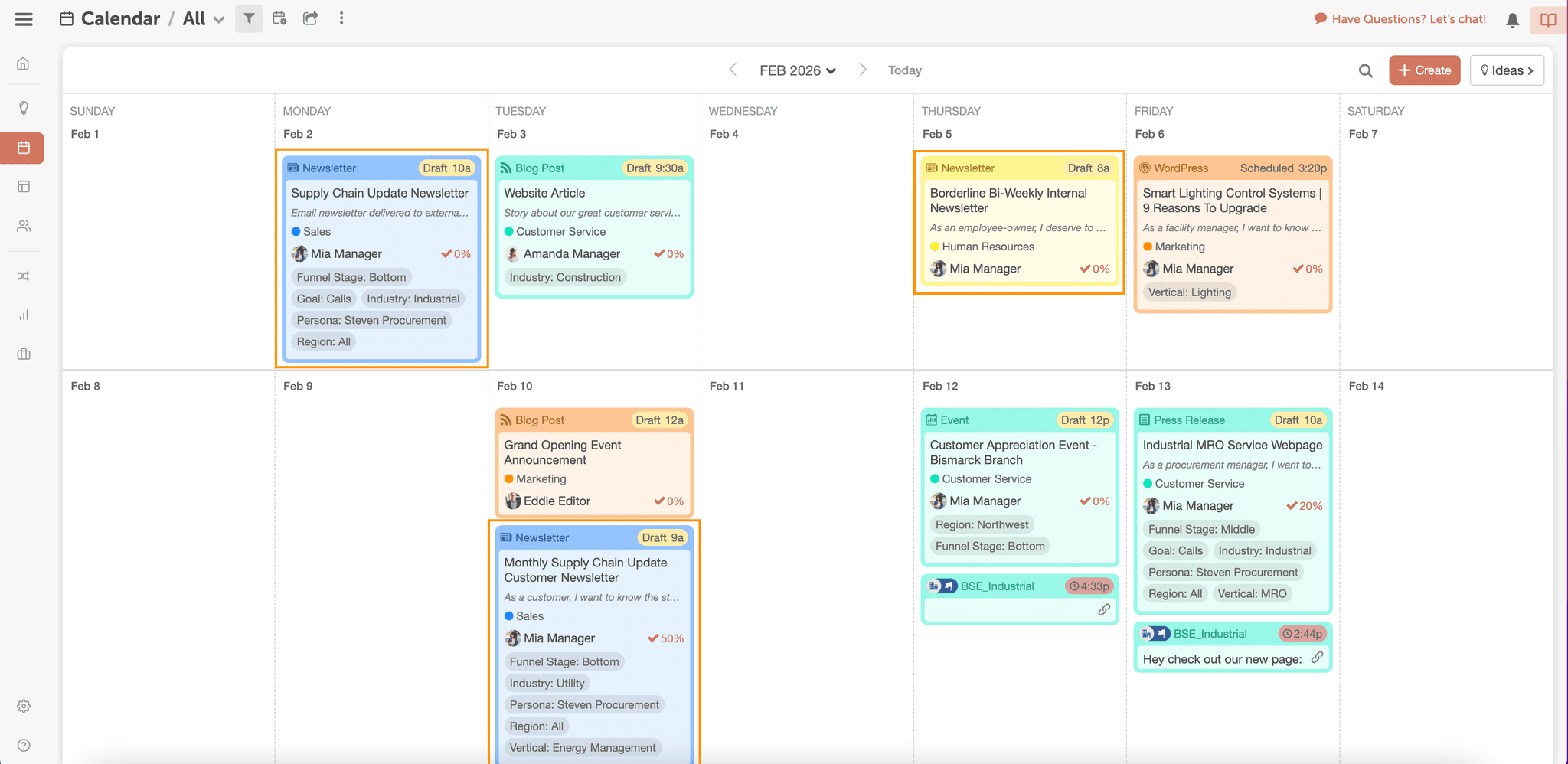This screenshot has width=1568, height=764.
Task: Toggle the reading pane icon at top right
Action: click(1547, 18)
